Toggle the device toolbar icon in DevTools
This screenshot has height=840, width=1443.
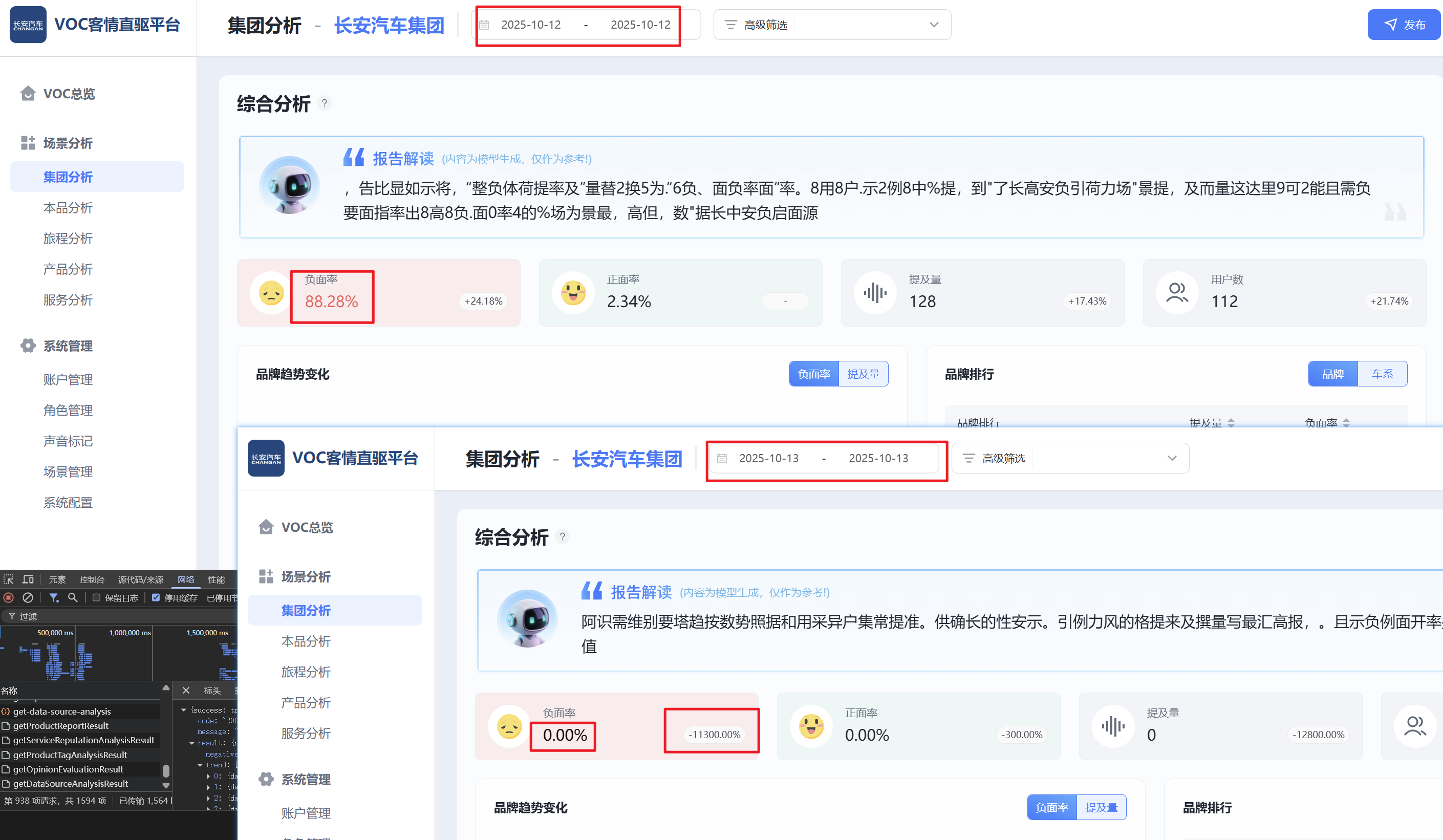point(28,579)
